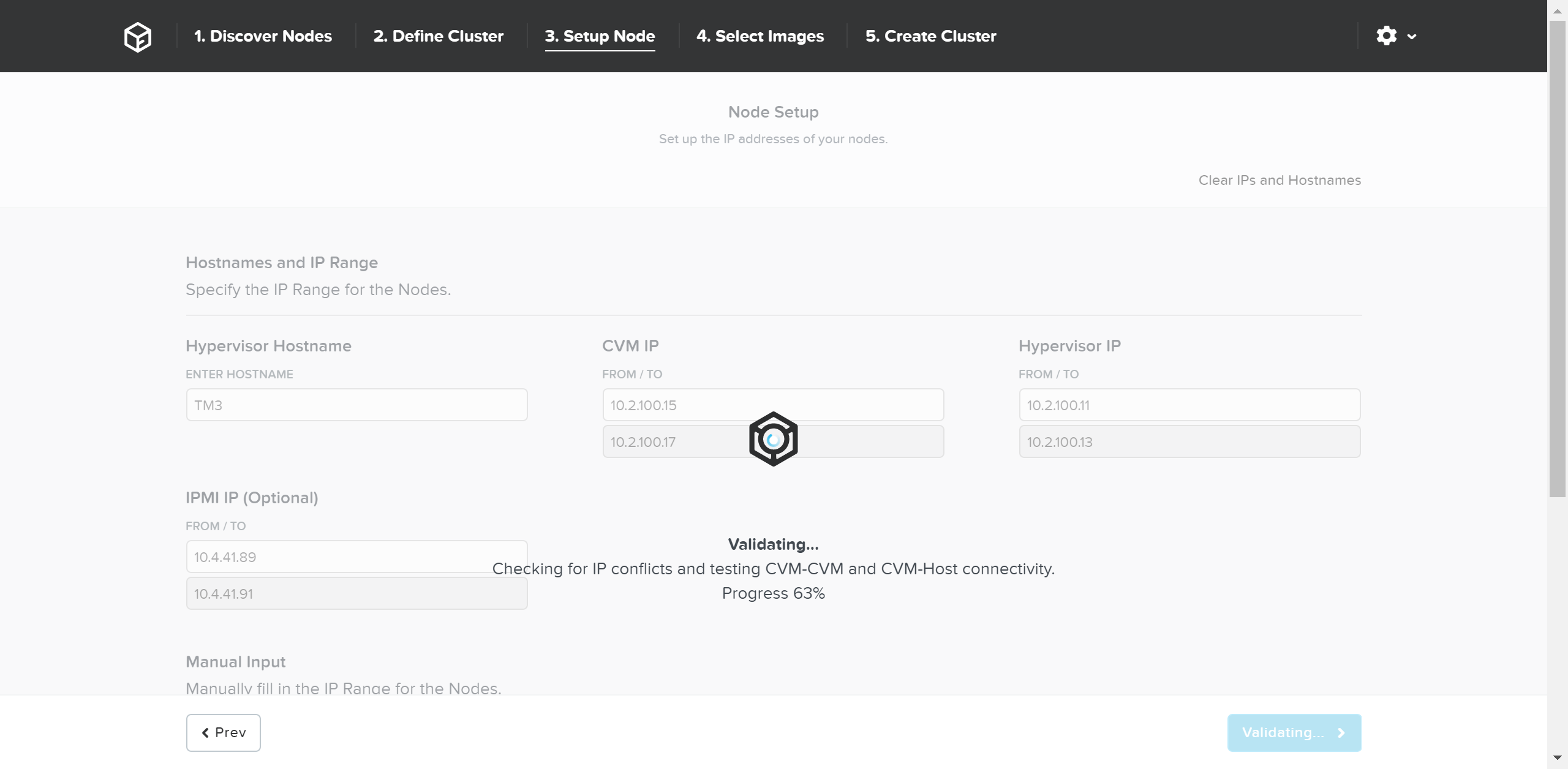Jump to Create Cluster step
Viewport: 1568px width, 769px height.
tap(930, 36)
